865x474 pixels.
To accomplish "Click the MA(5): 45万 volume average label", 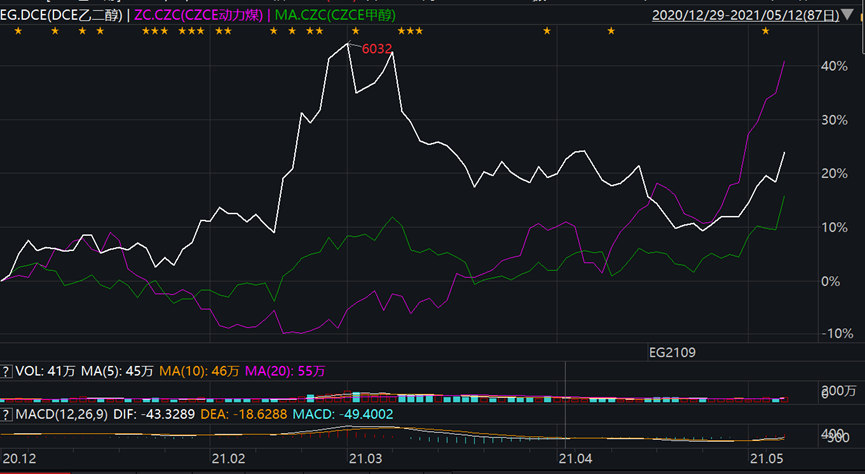I will [117, 371].
